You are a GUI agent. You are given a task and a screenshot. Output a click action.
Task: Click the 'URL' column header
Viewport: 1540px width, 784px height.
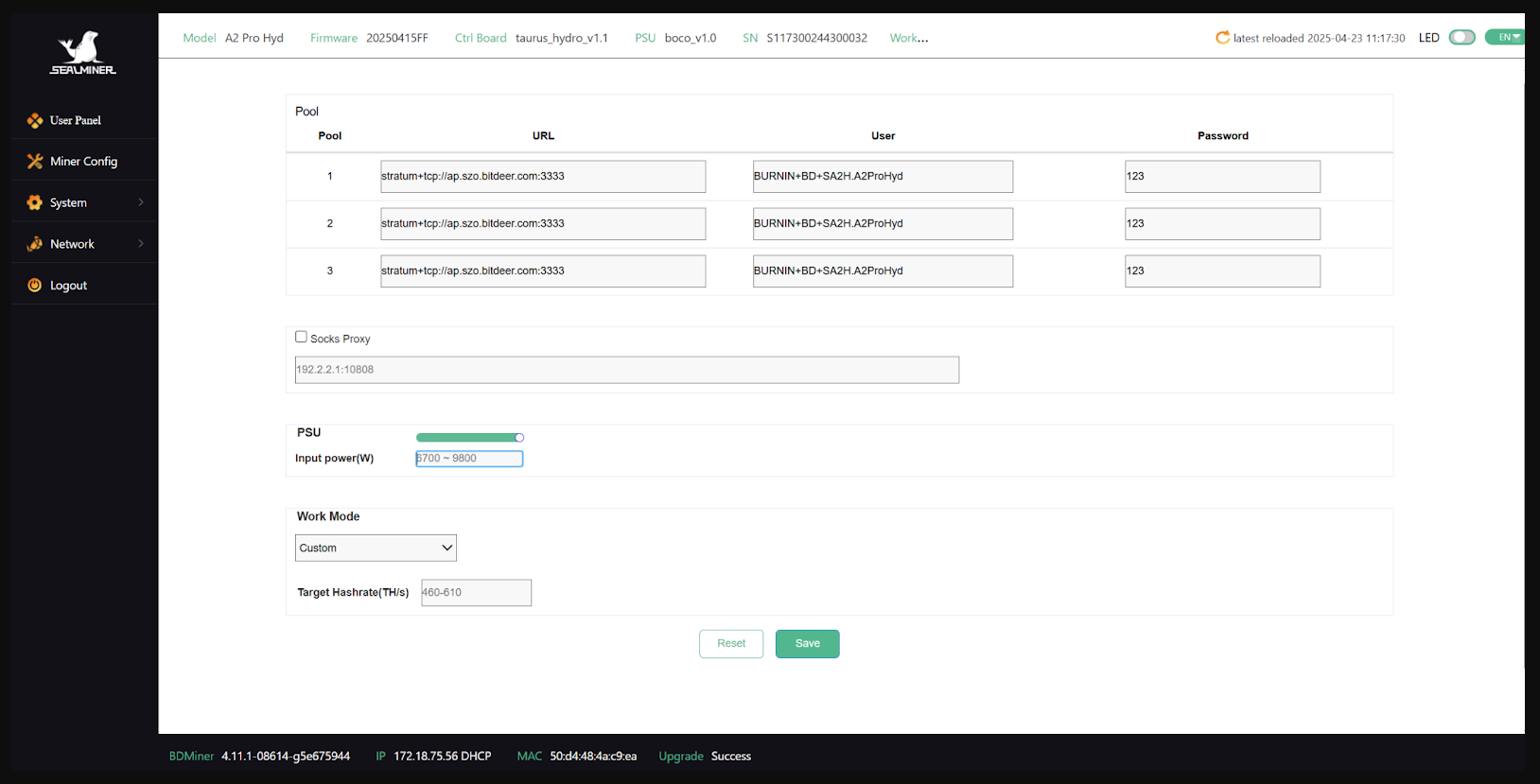(543, 136)
